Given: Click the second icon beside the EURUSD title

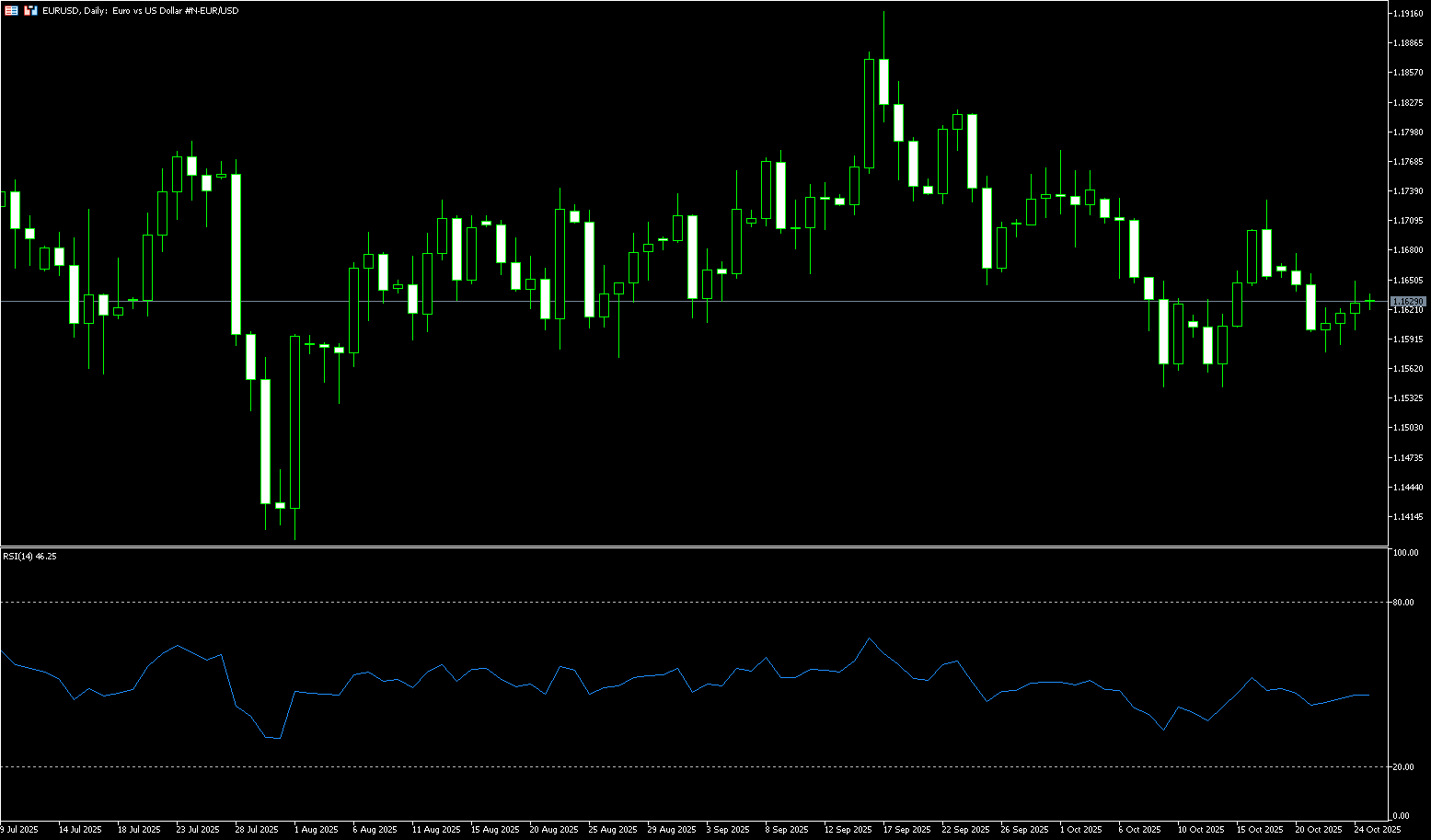Looking at the screenshot, I should click(x=30, y=10).
